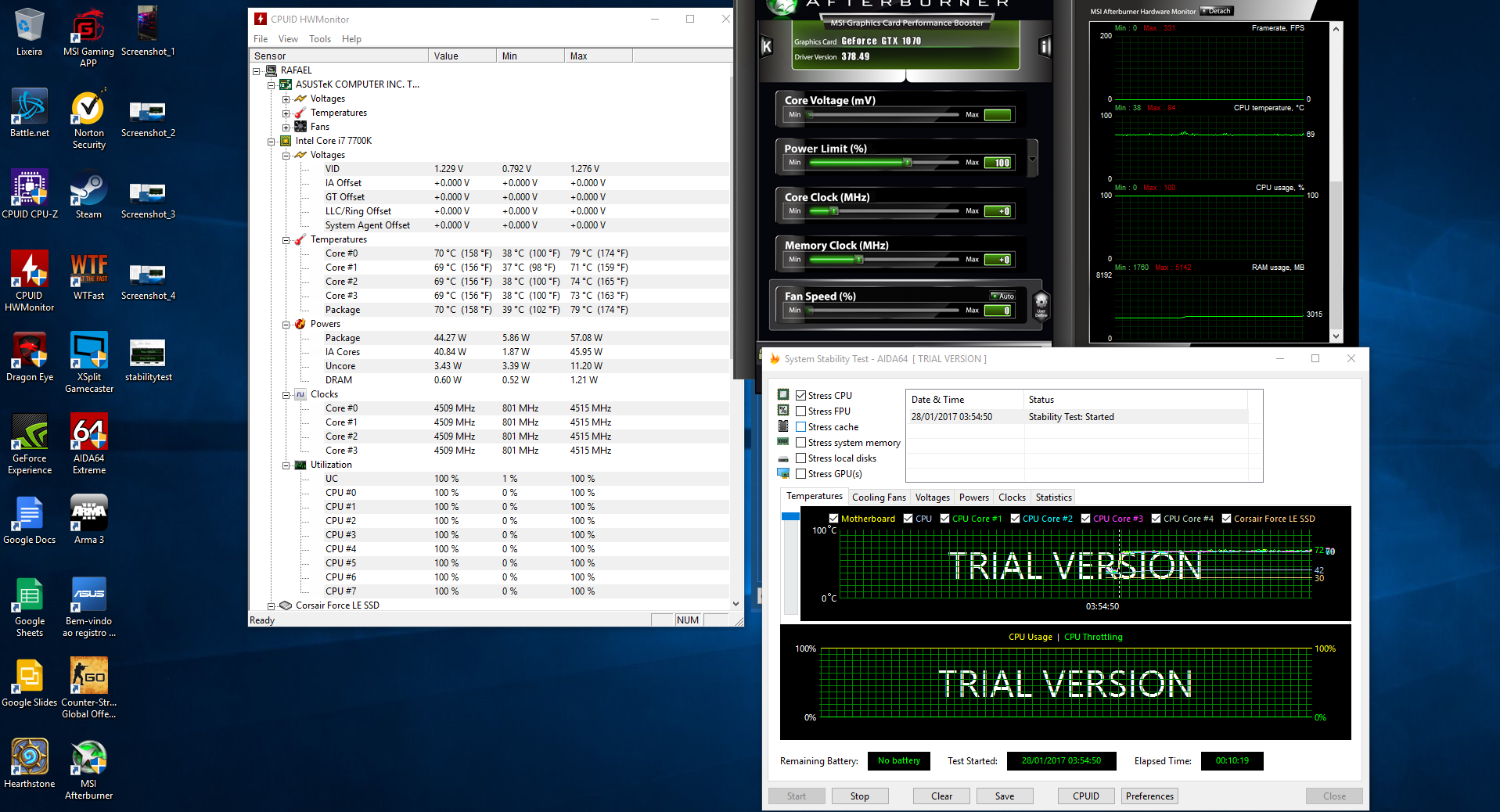This screenshot has height=812, width=1500.
Task: Expand motherboard Voltages node in HWMonitor
Action: tap(286, 99)
